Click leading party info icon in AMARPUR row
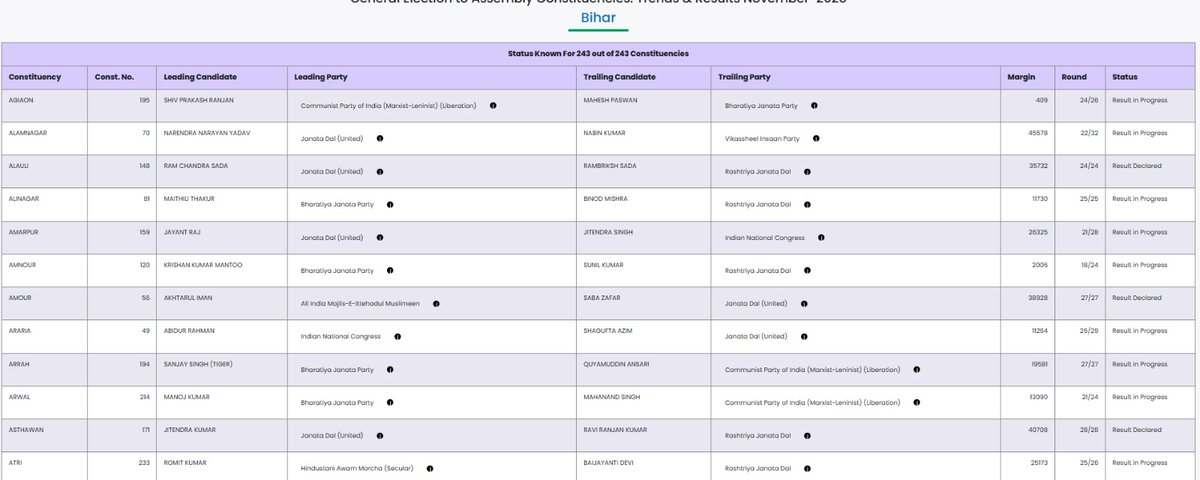Viewport: 1200px width, 480px height. coord(379,238)
